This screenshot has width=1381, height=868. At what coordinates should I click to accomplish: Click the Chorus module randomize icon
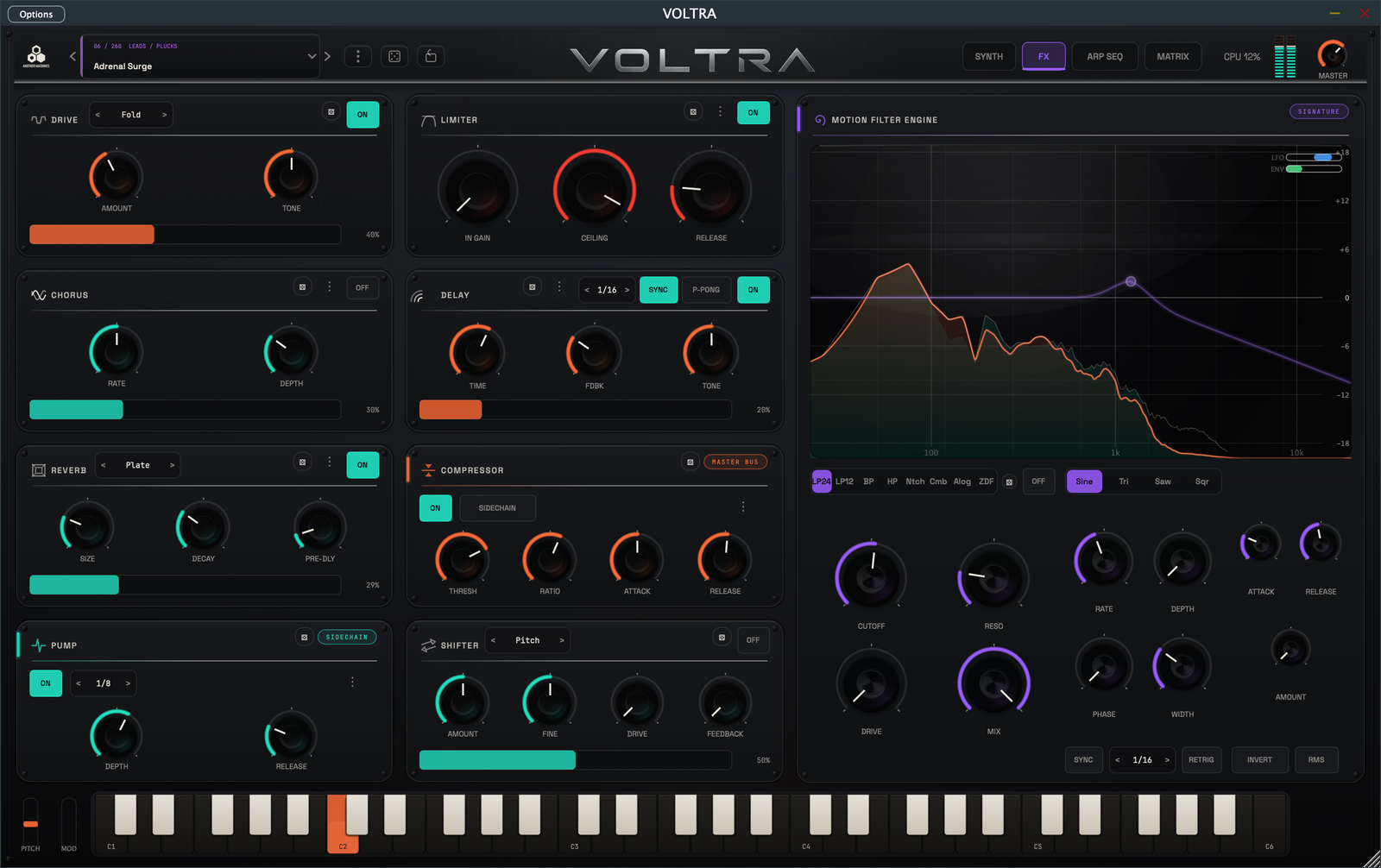pyautogui.click(x=302, y=287)
